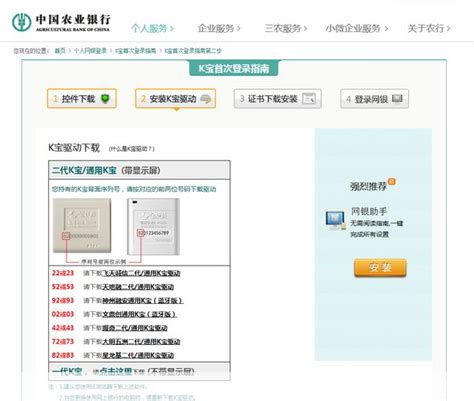Expand the 个人服务 menu arrow

pyautogui.click(x=172, y=29)
